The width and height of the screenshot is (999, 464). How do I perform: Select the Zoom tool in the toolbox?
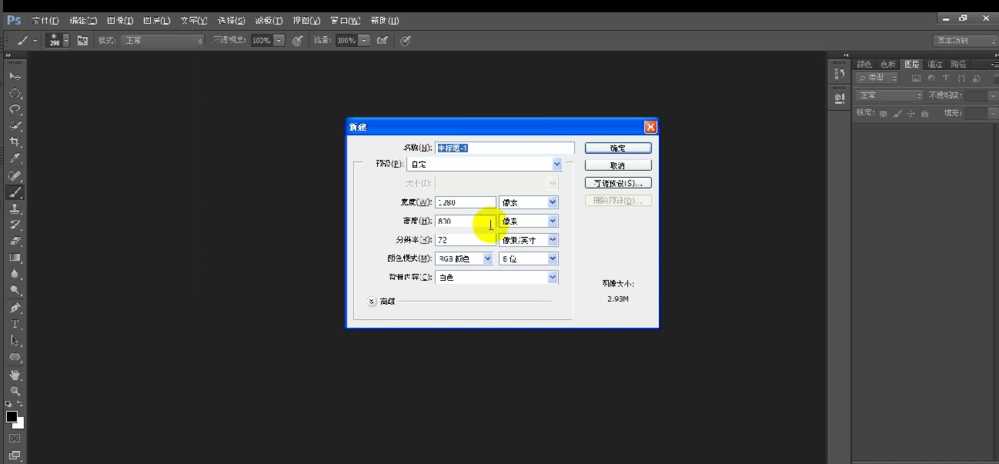(15, 390)
